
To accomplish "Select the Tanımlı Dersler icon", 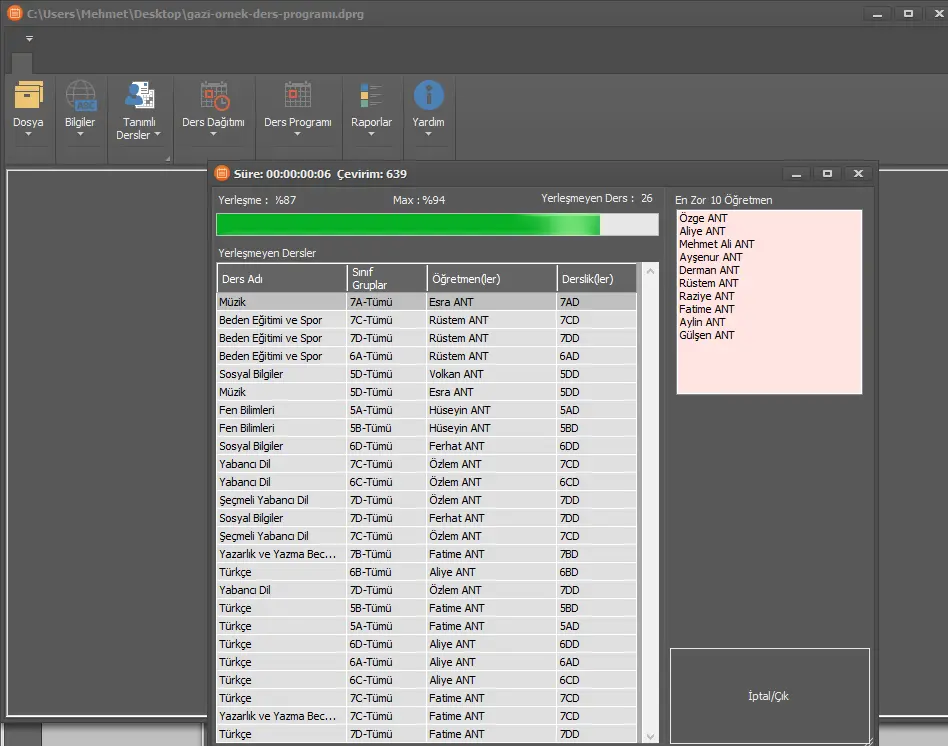I will 138,95.
